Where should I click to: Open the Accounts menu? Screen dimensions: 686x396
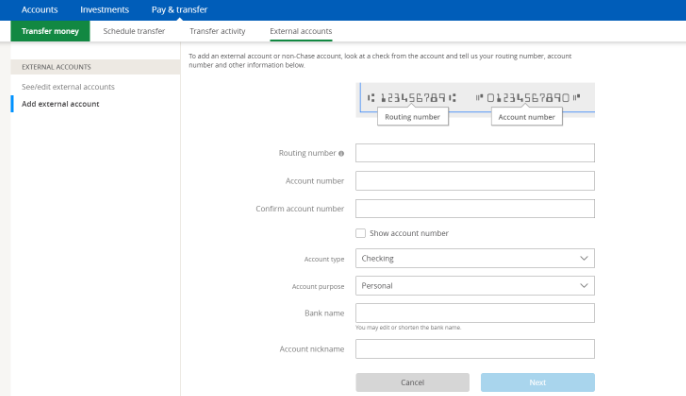[39, 10]
